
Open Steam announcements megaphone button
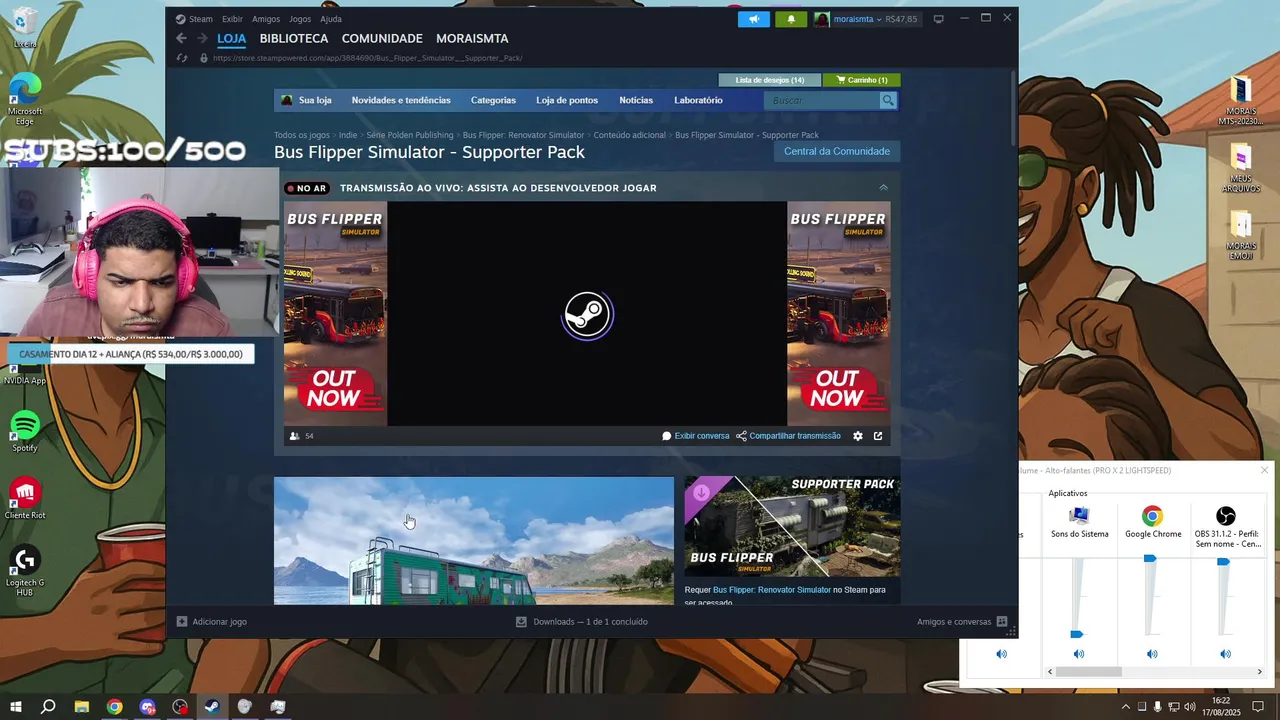tap(754, 19)
